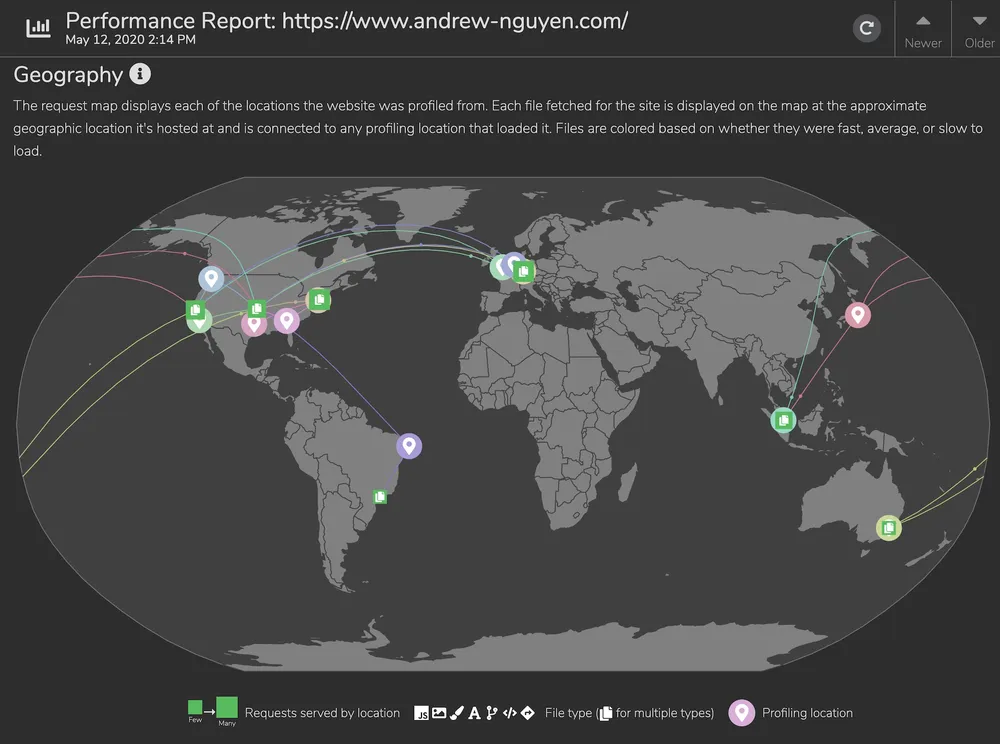The height and width of the screenshot is (744, 1000).
Task: Click the paintbrush CSS file type legend icon
Action: click(457, 713)
